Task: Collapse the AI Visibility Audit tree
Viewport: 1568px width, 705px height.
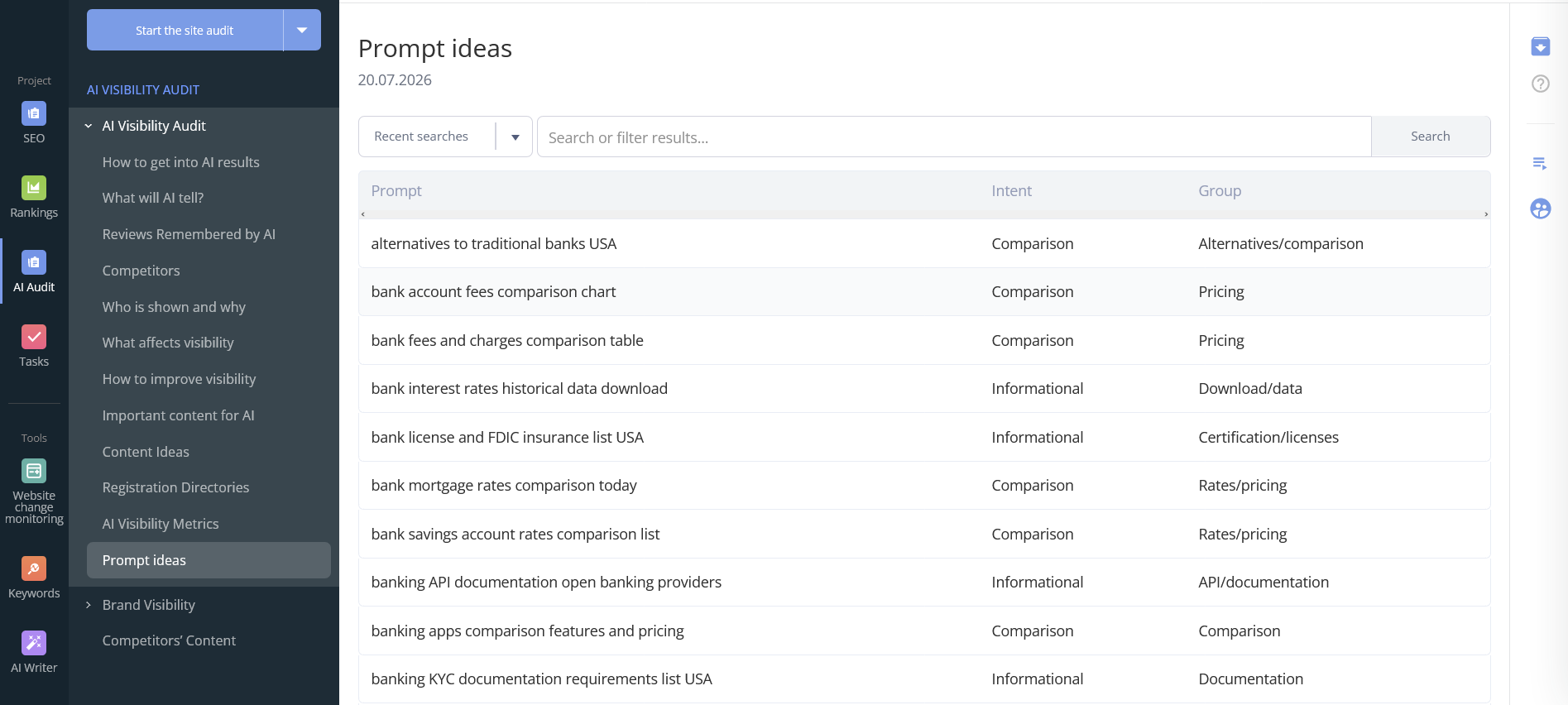Action: [x=89, y=126]
